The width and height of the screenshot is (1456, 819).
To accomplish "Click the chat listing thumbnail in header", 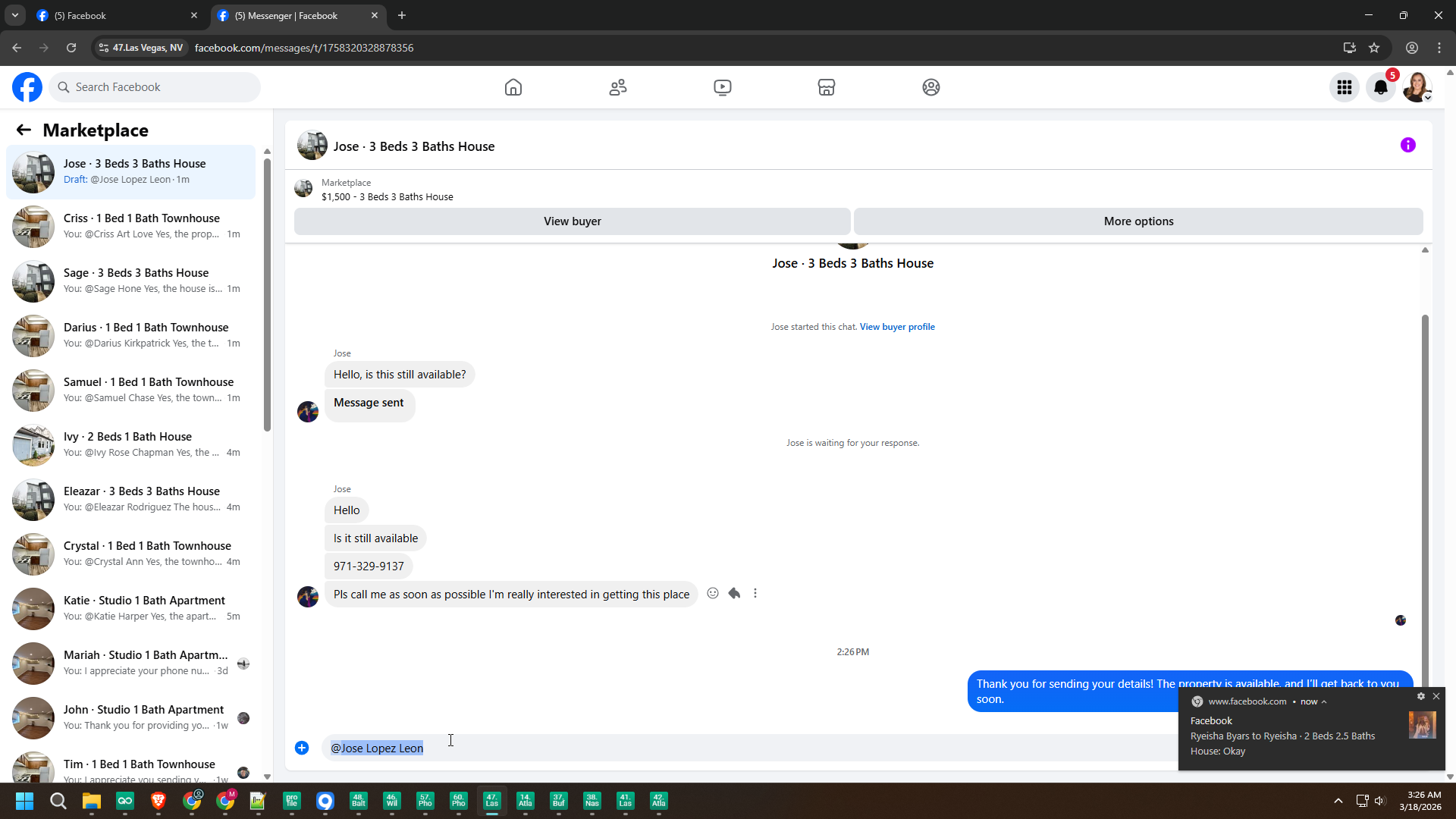I will point(312,146).
